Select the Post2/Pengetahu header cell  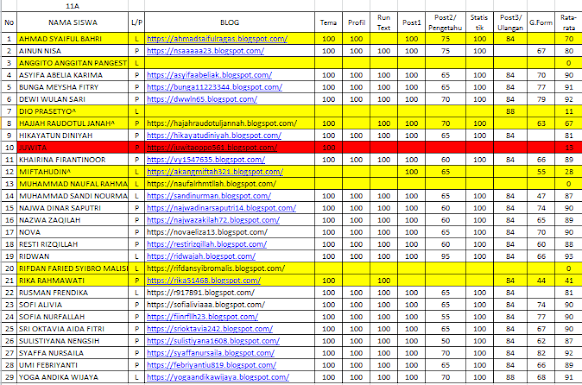445,22
